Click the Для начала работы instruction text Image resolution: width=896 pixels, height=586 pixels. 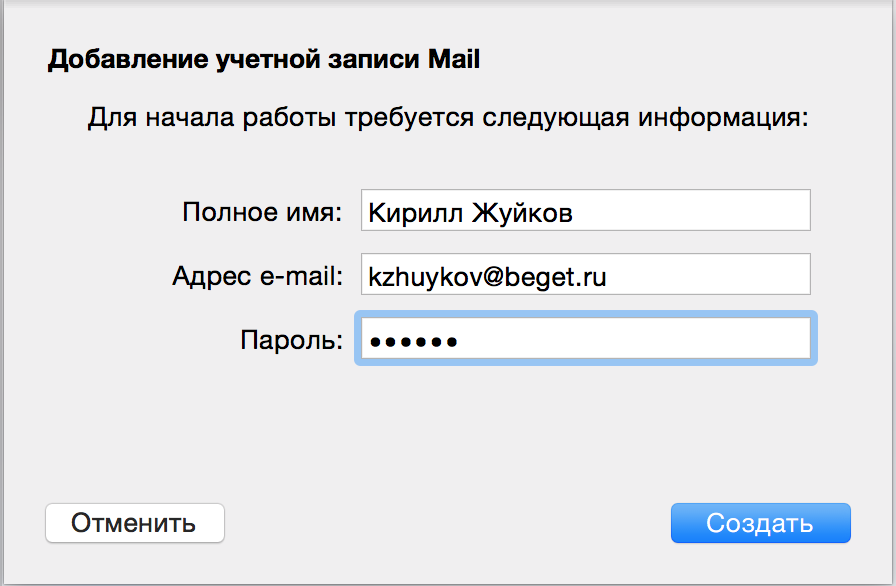click(x=448, y=118)
